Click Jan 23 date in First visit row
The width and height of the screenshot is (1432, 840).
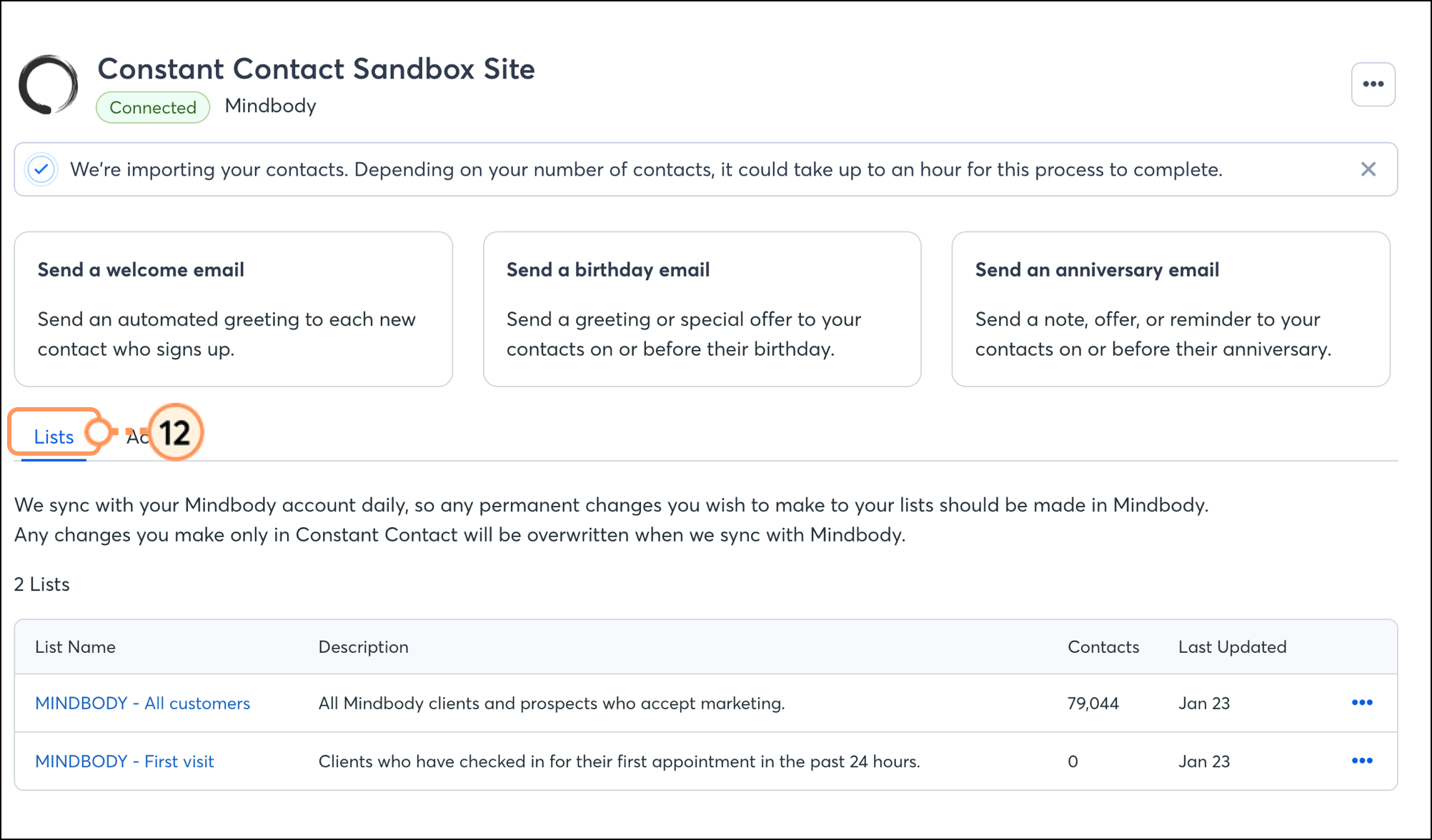tap(1204, 761)
